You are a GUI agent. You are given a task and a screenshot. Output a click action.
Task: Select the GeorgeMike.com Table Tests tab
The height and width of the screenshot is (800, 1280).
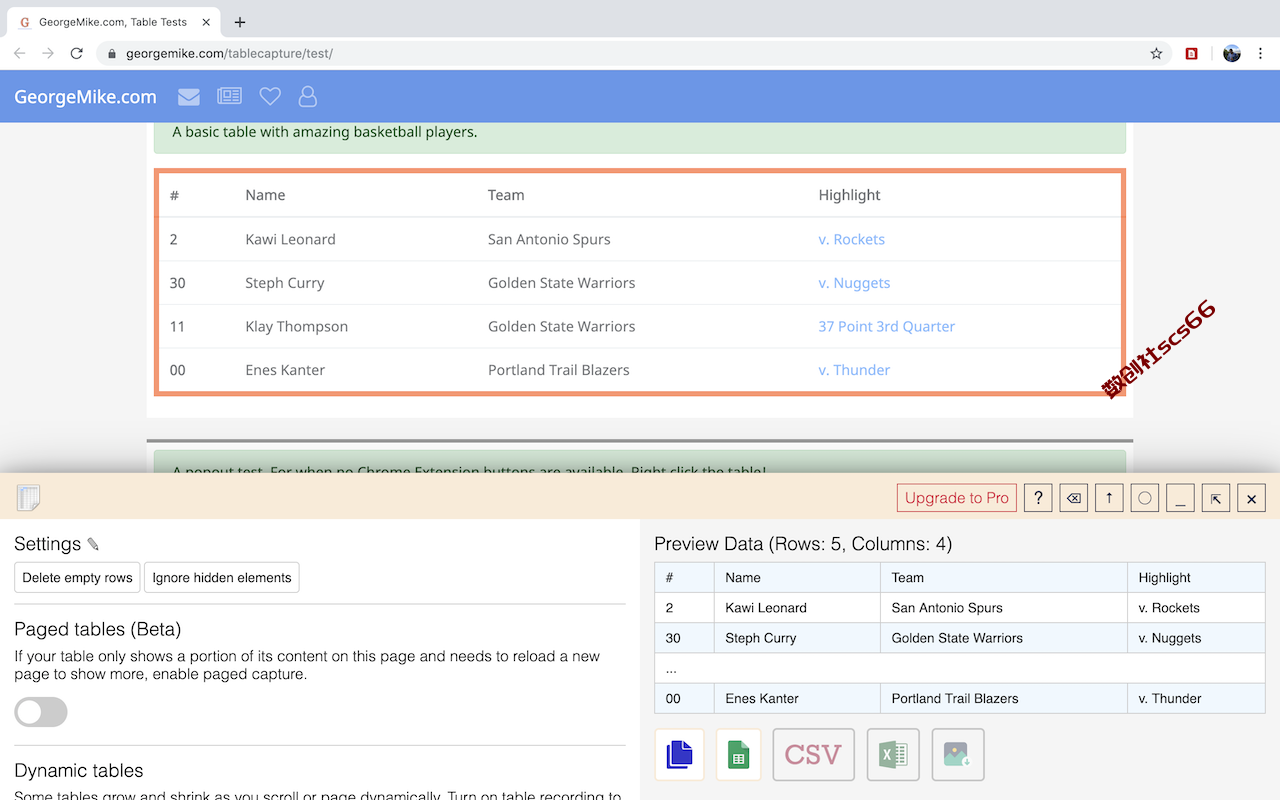112,22
